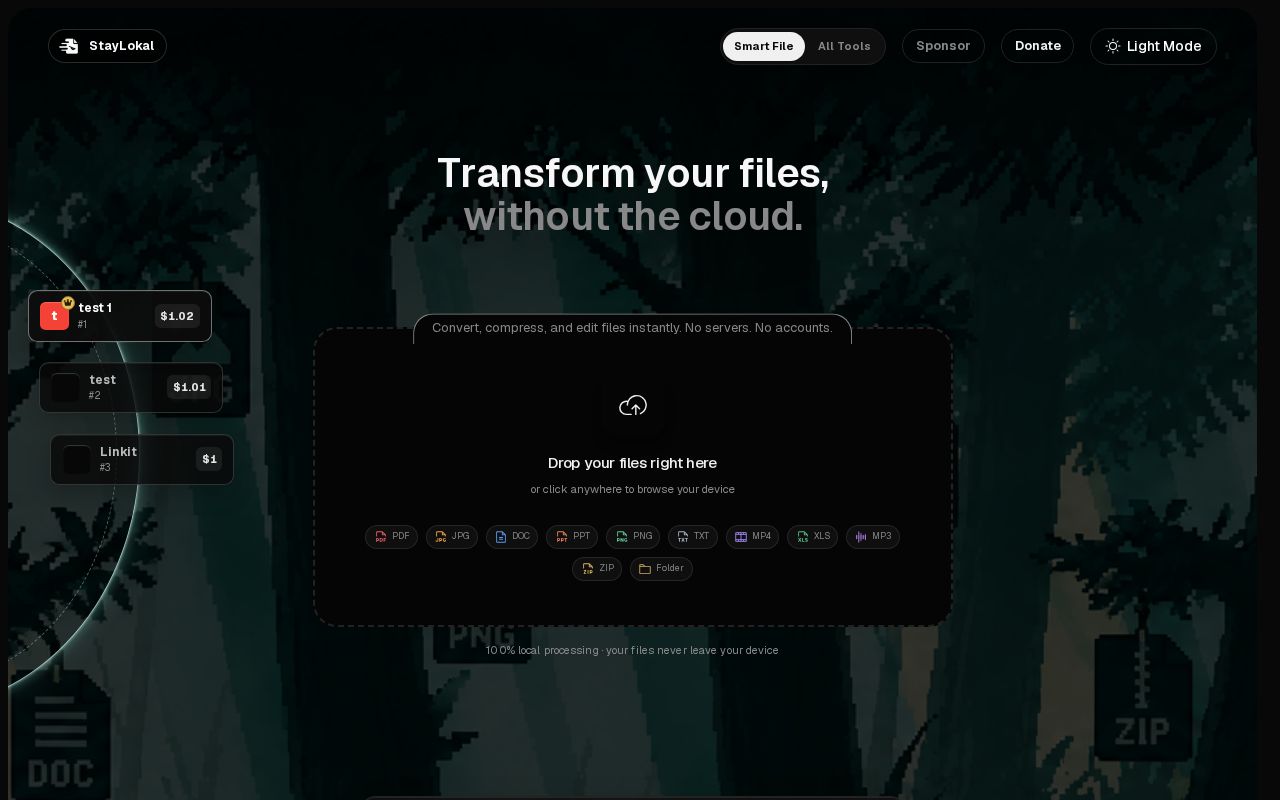Select the MP4 file type chip

pos(752,537)
